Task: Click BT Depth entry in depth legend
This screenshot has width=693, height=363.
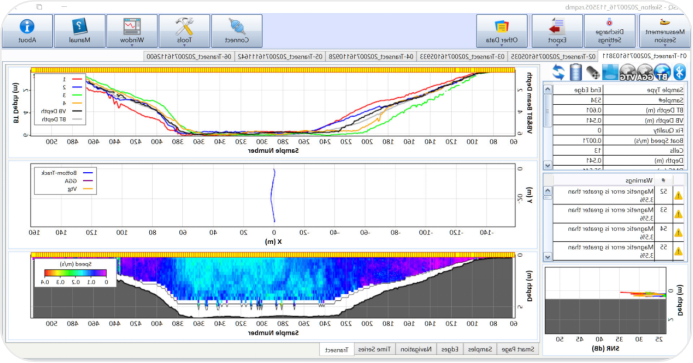Action: pos(54,119)
